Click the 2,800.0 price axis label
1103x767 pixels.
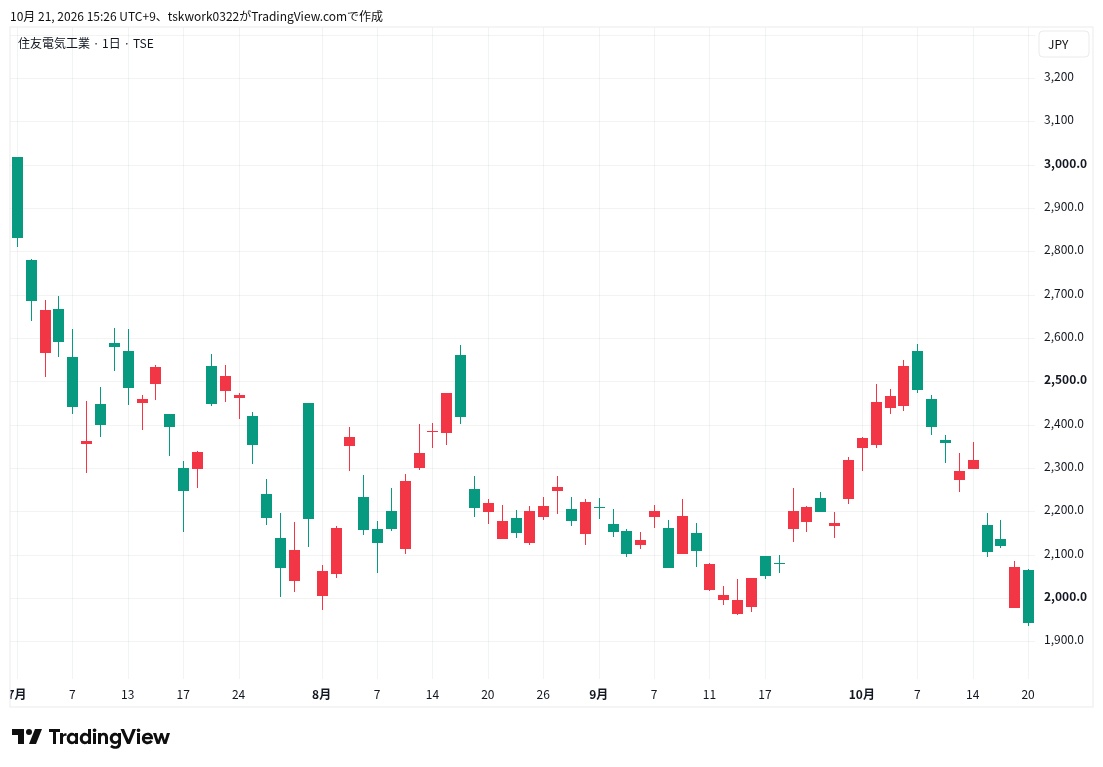[1064, 250]
